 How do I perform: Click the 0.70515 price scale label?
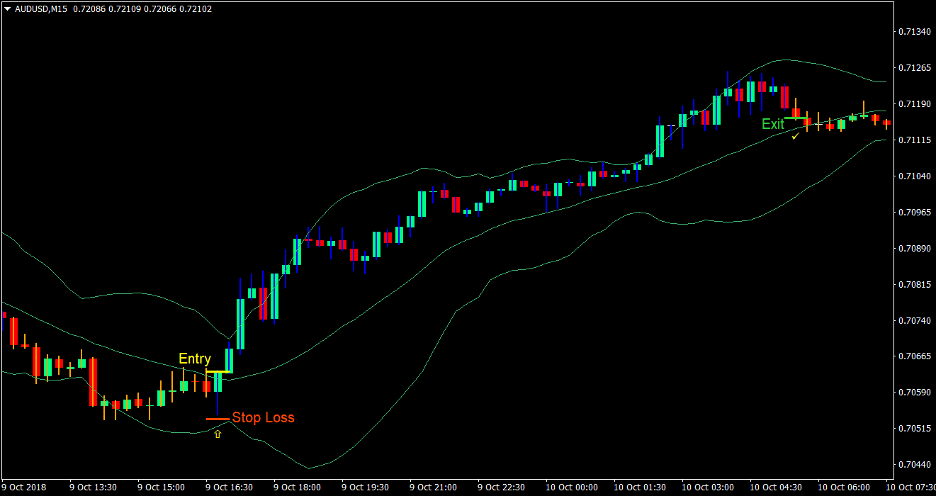910,429
